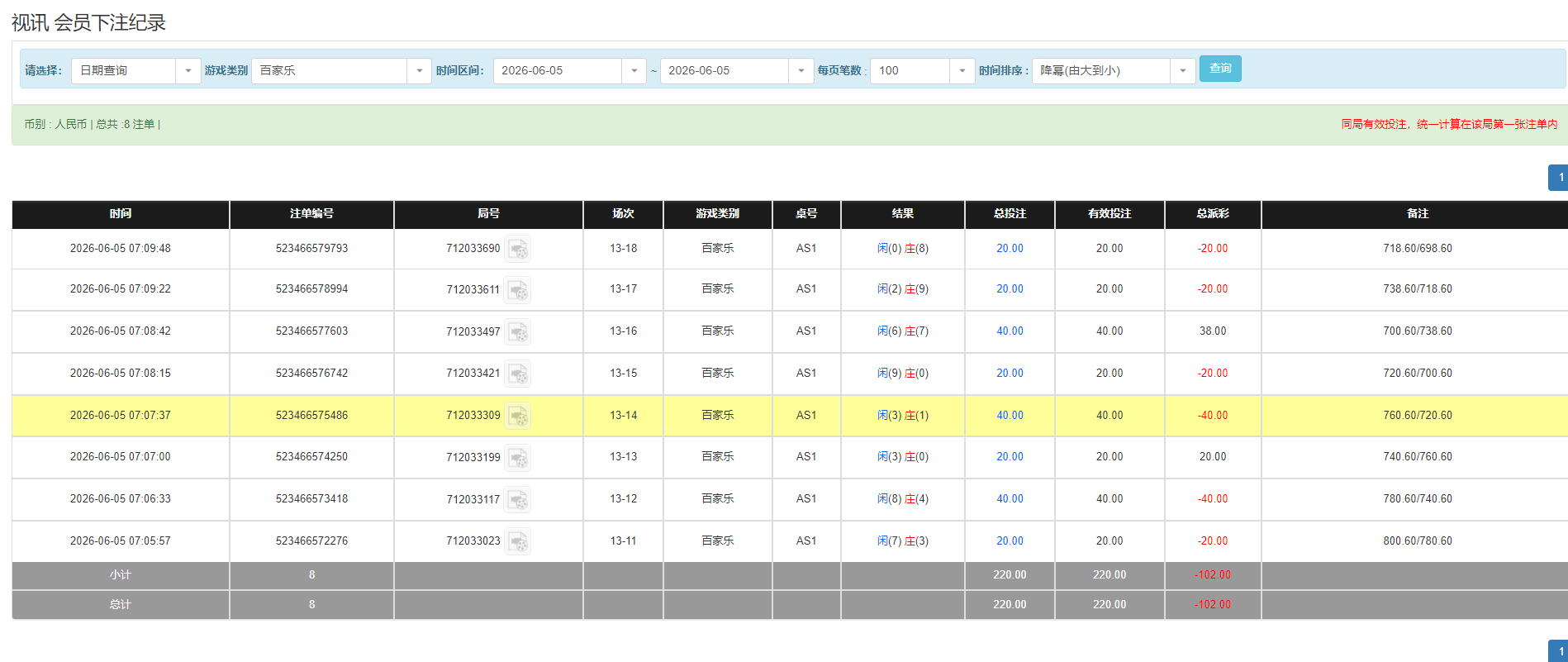The image size is (1568, 662).
Task: Select order number 523466579793
Action: pos(311,249)
